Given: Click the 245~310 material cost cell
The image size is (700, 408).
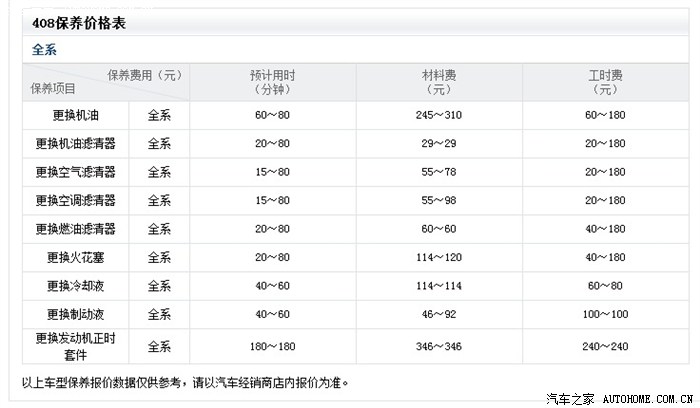Looking at the screenshot, I should point(439,115).
